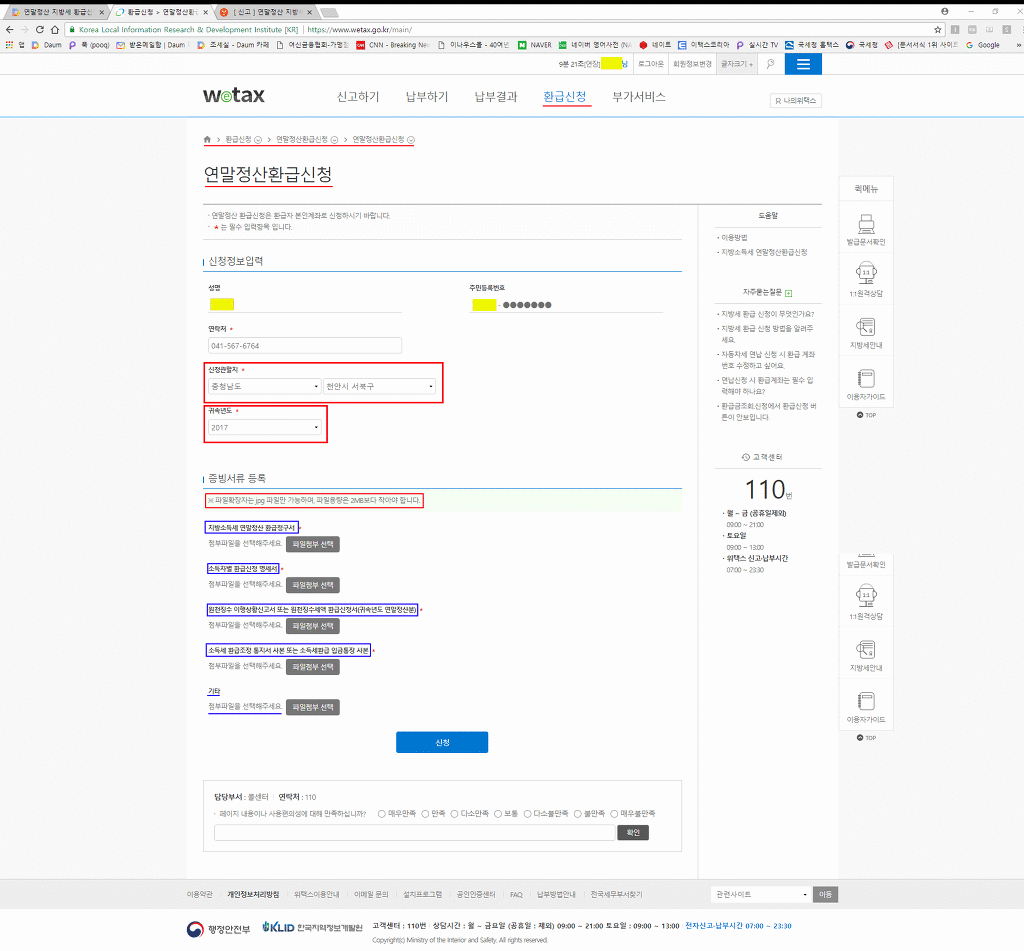
Task: Open the Chrome profile avatar icon
Action: click(944, 11)
